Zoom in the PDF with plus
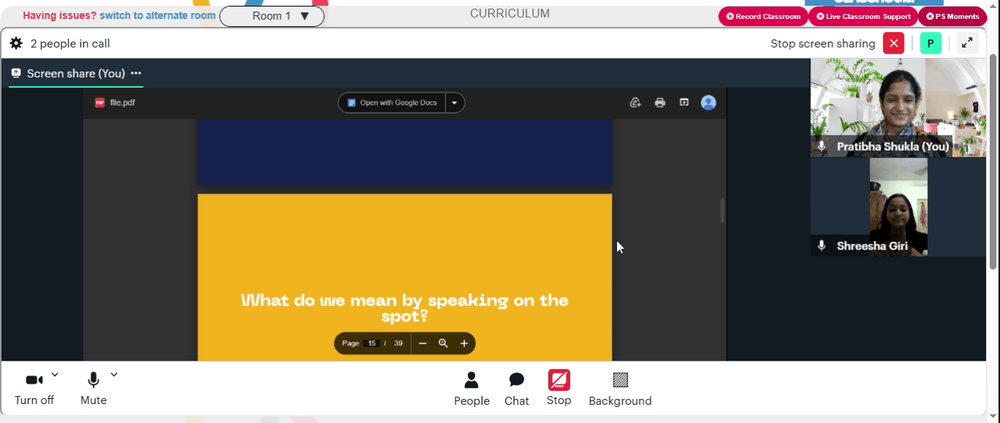Viewport: 1000px width, 423px height. tap(464, 343)
